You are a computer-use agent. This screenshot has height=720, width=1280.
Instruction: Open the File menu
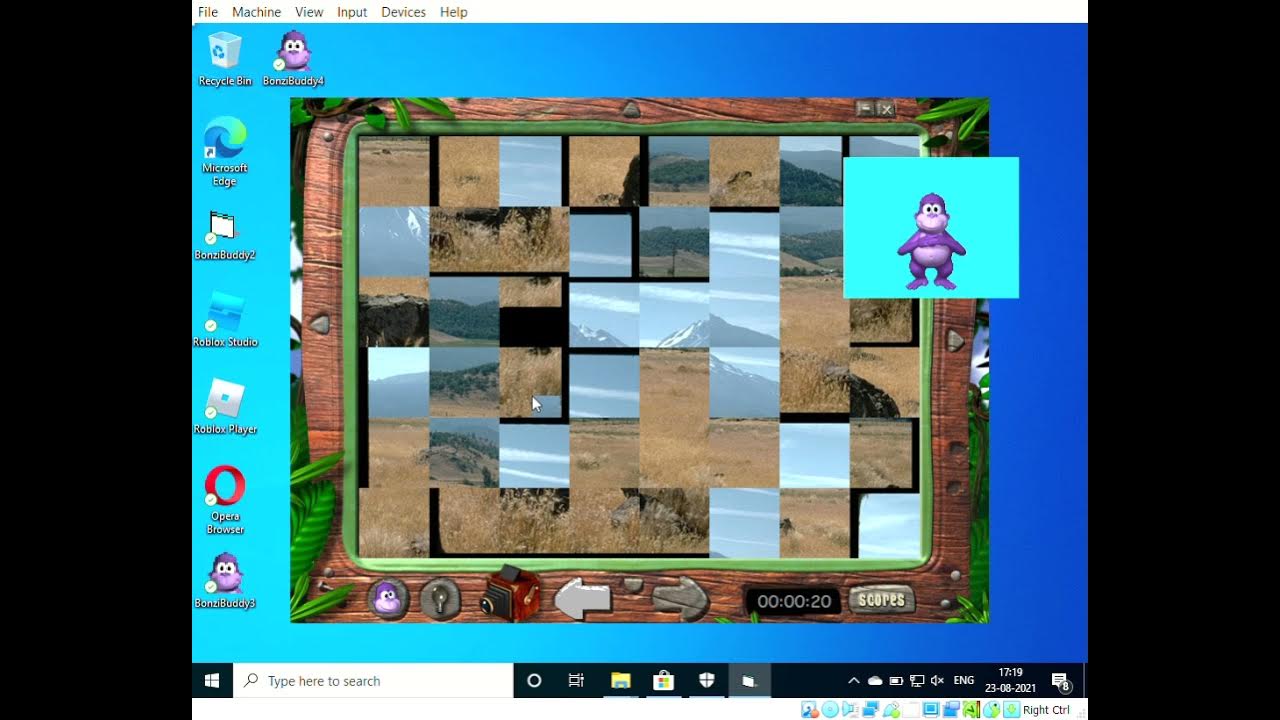208,12
